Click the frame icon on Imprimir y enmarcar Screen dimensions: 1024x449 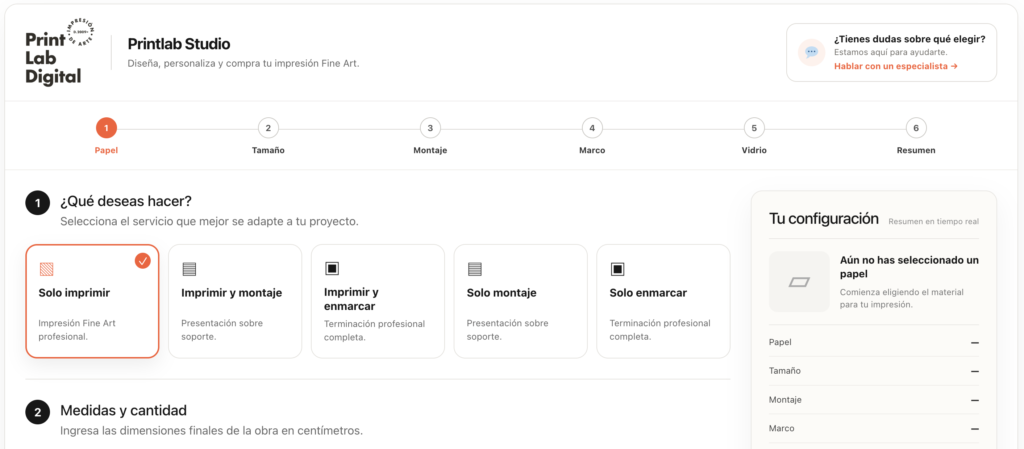click(332, 268)
